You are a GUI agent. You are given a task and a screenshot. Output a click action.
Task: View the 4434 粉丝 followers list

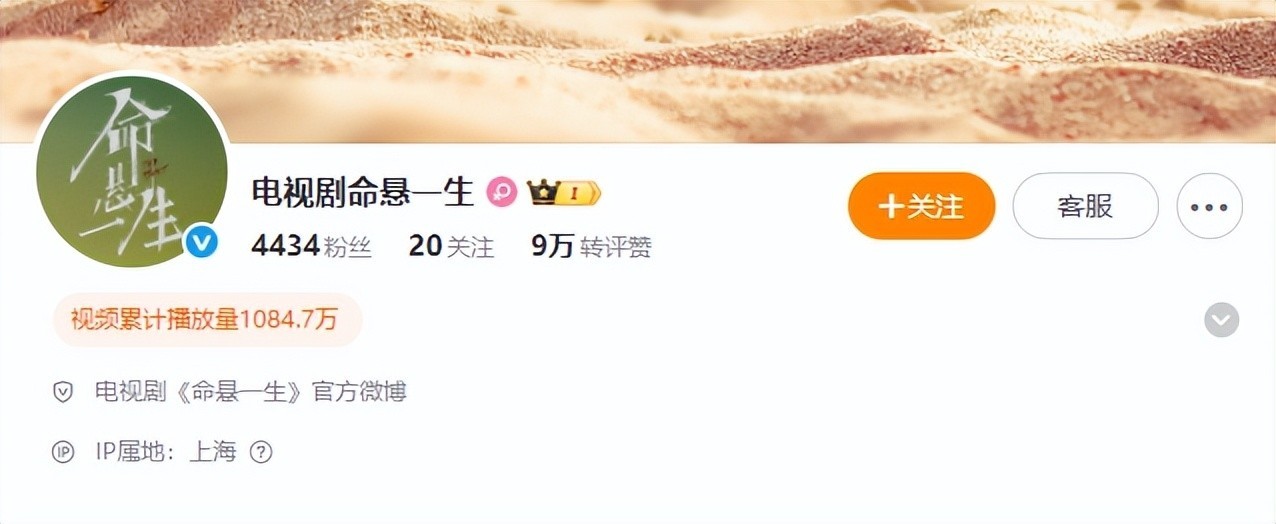[311, 246]
